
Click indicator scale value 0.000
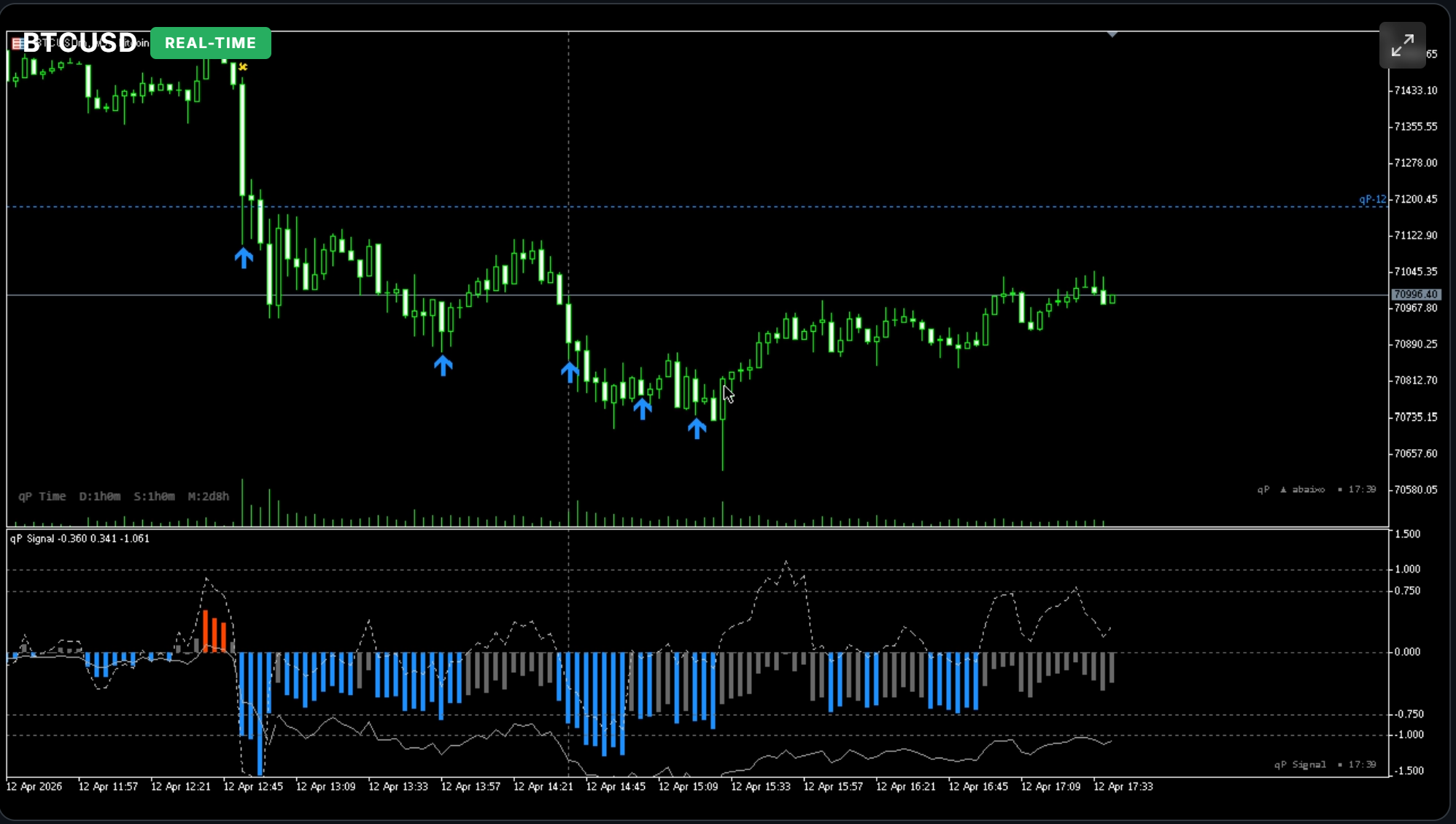[x=1407, y=652]
